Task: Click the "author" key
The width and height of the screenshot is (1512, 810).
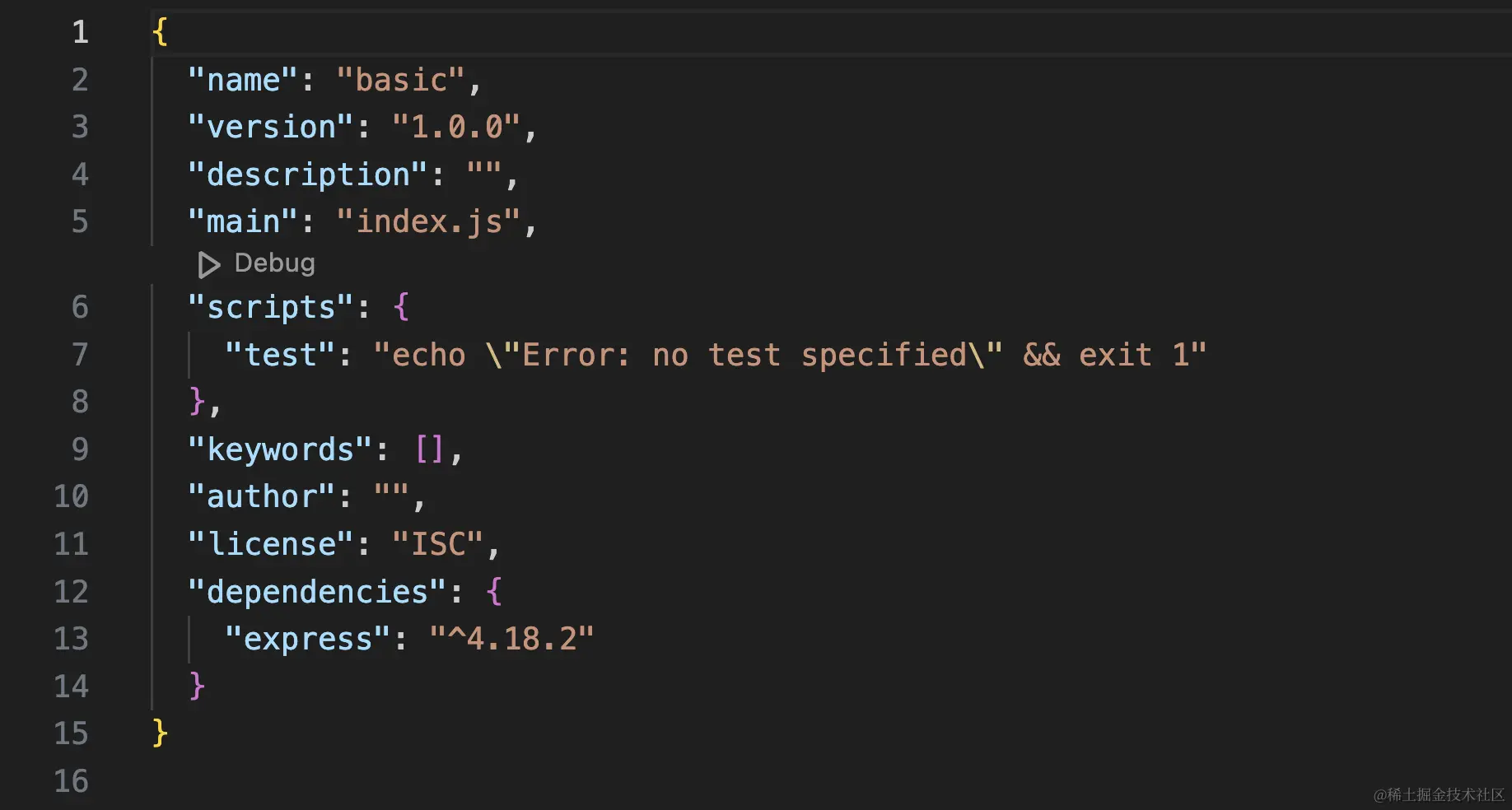Action: (262, 496)
